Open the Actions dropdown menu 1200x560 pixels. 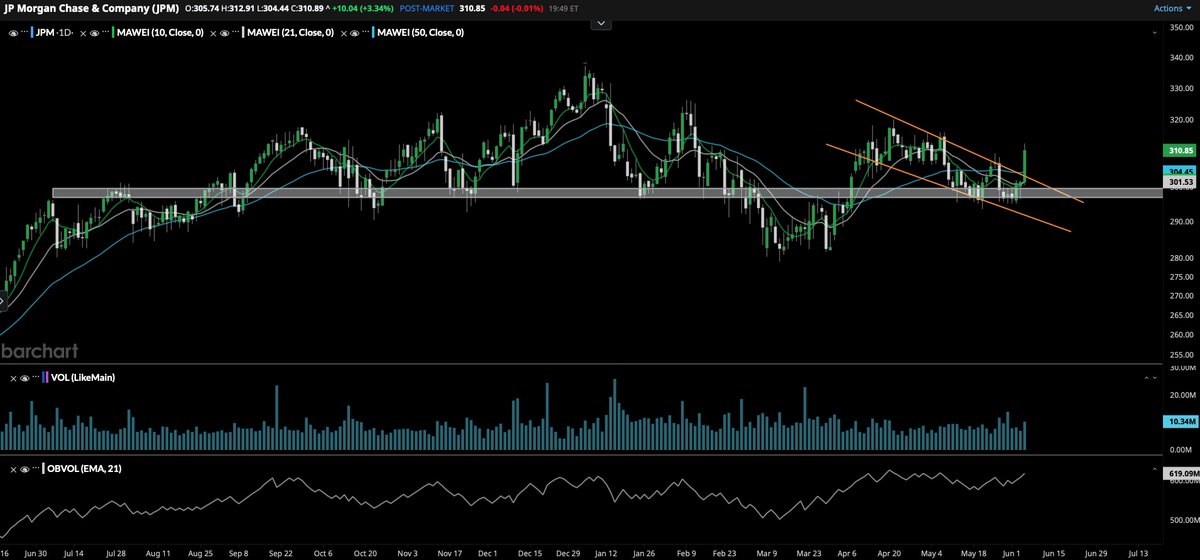[x=1171, y=8]
